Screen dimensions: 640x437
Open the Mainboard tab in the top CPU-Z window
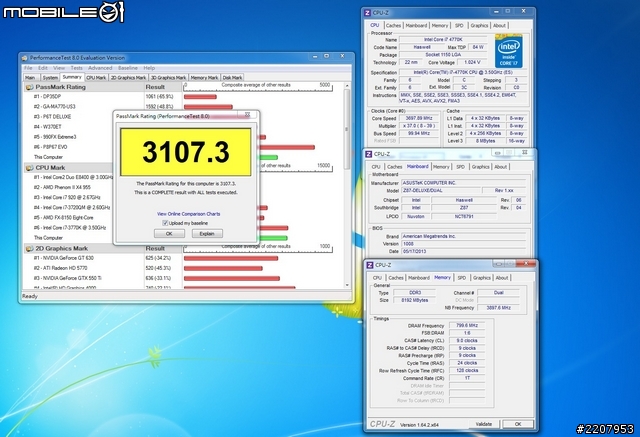(416, 25)
